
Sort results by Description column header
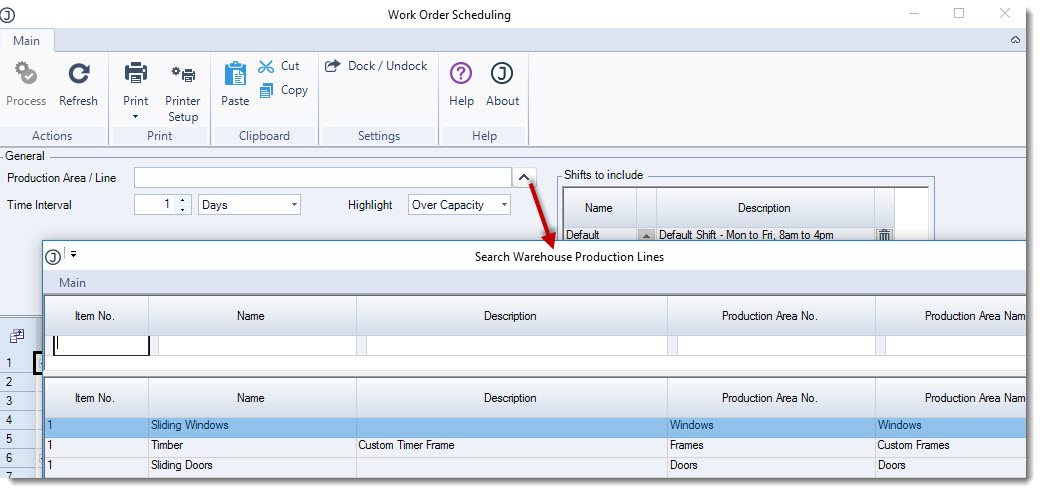point(512,398)
